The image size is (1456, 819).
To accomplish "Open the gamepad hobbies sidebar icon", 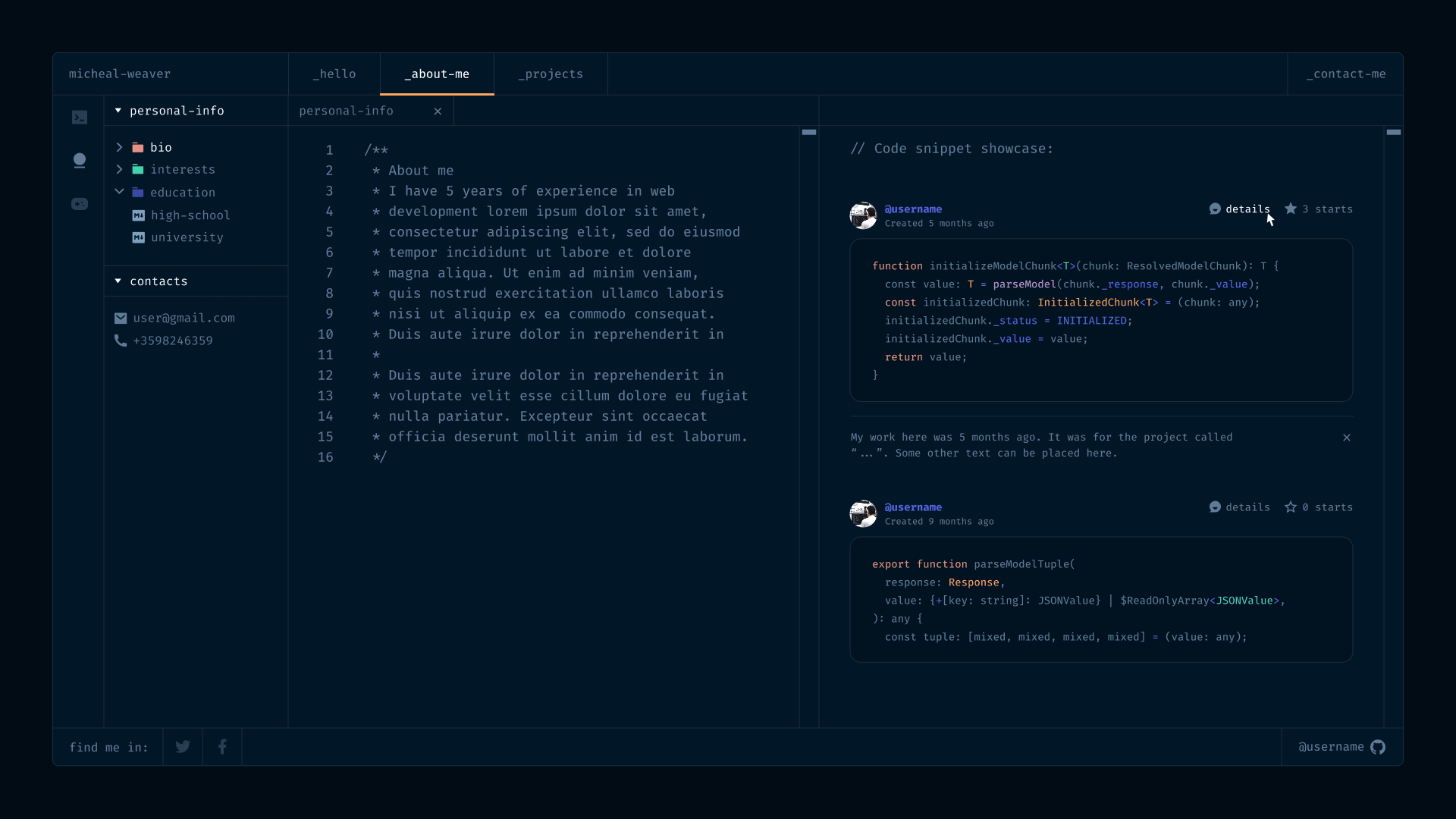I will pos(80,204).
